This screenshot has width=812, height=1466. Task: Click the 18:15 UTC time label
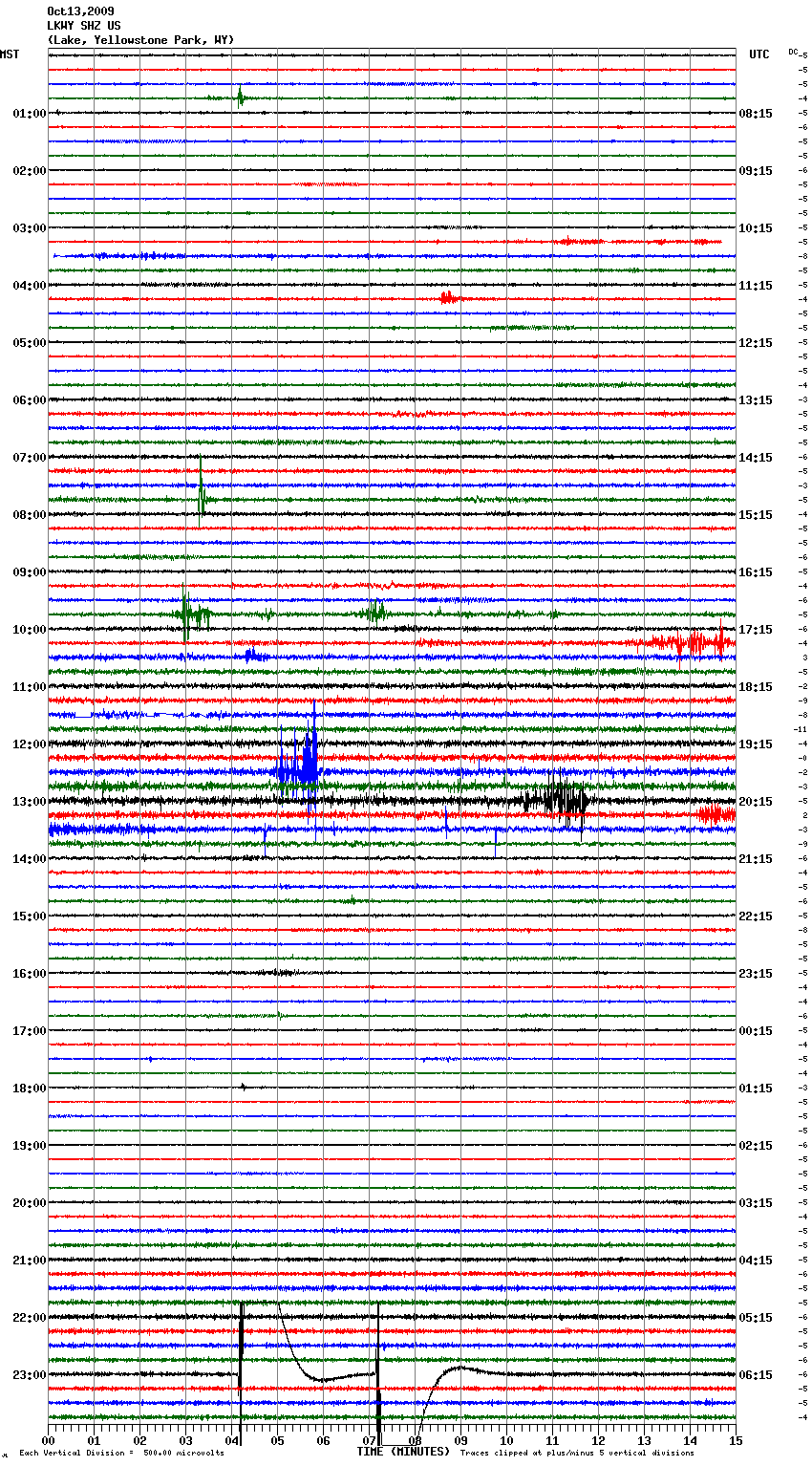[756, 687]
